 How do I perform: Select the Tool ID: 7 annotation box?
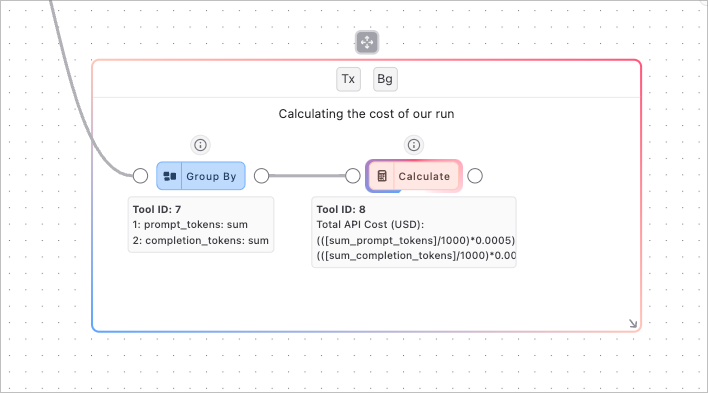[201, 225]
